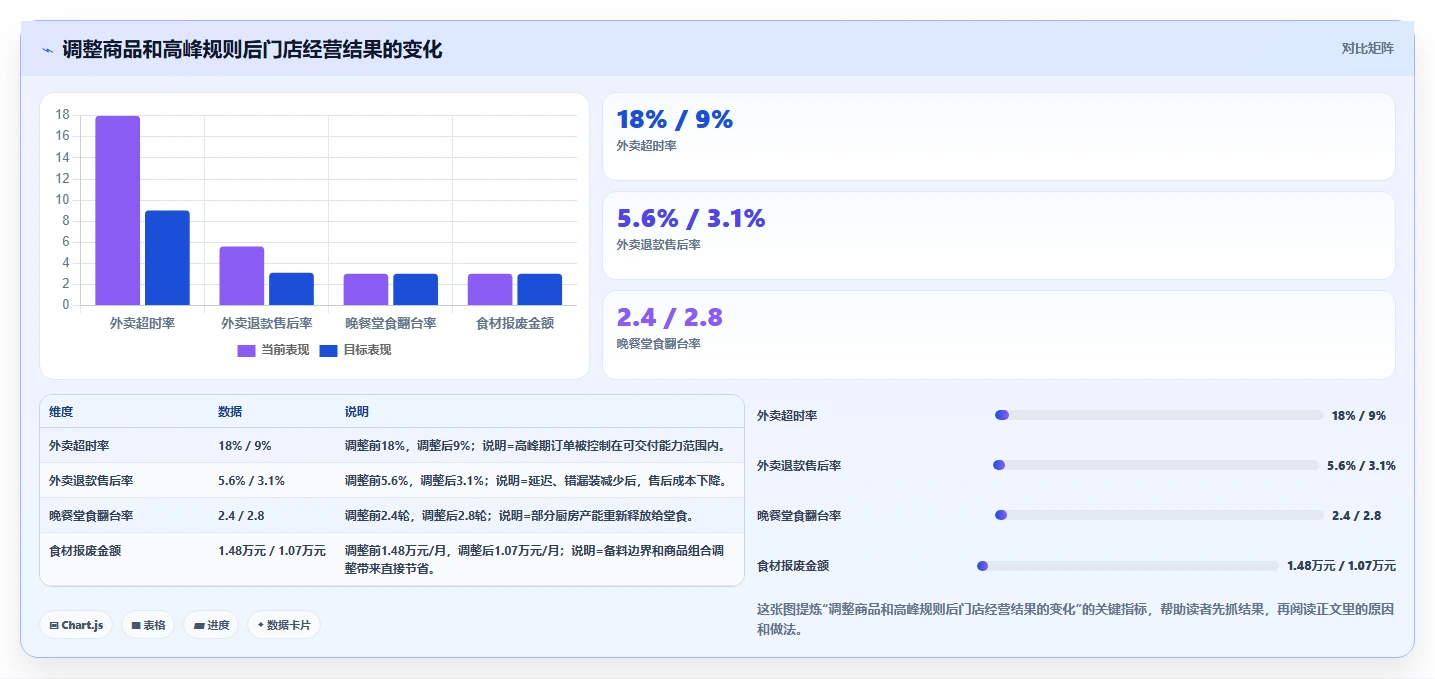Click the Chart.js tag chip
This screenshot has height=679, width=1435.
coord(76,625)
